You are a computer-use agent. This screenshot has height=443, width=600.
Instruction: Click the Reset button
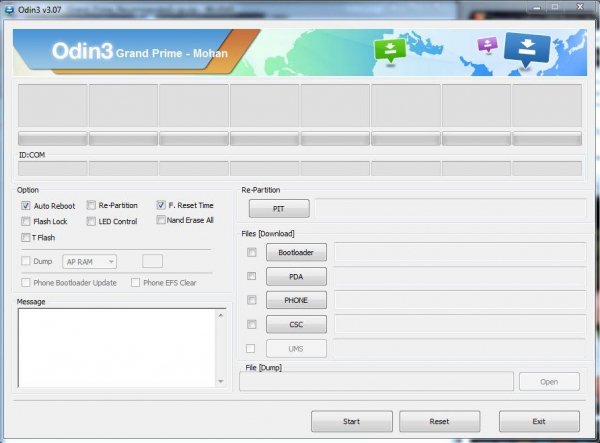pyautogui.click(x=439, y=421)
